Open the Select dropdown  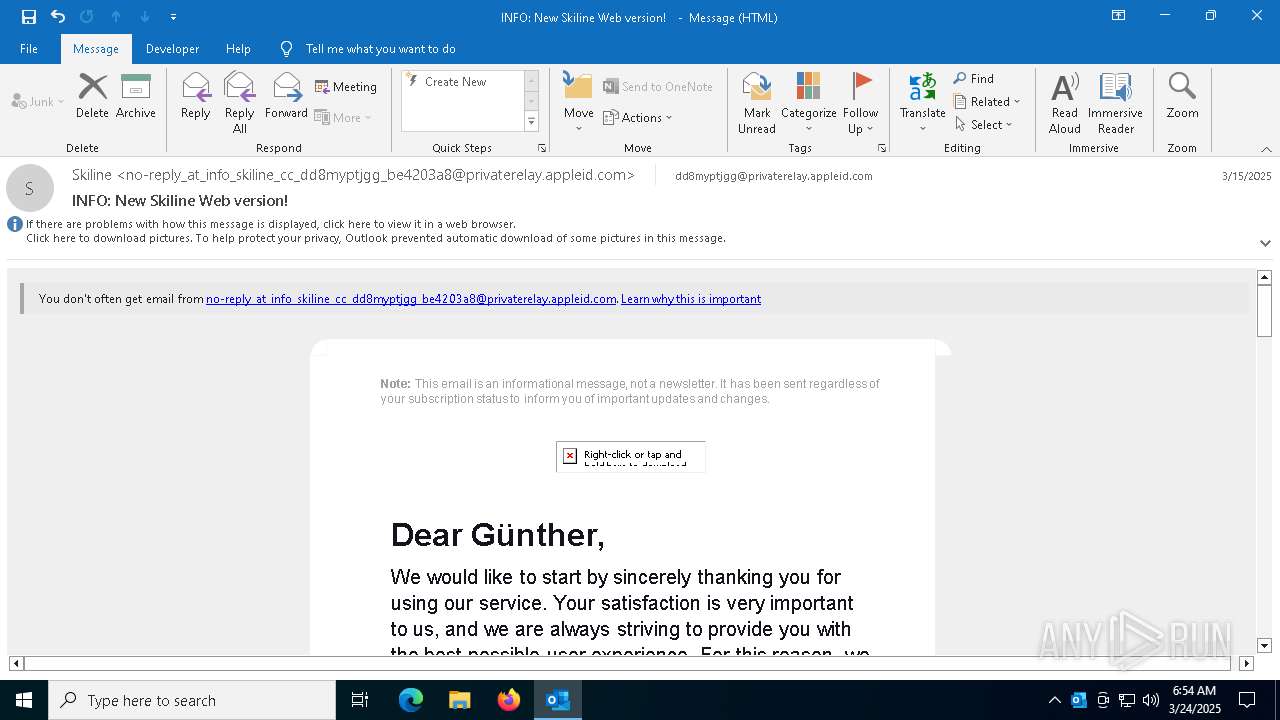tap(984, 125)
